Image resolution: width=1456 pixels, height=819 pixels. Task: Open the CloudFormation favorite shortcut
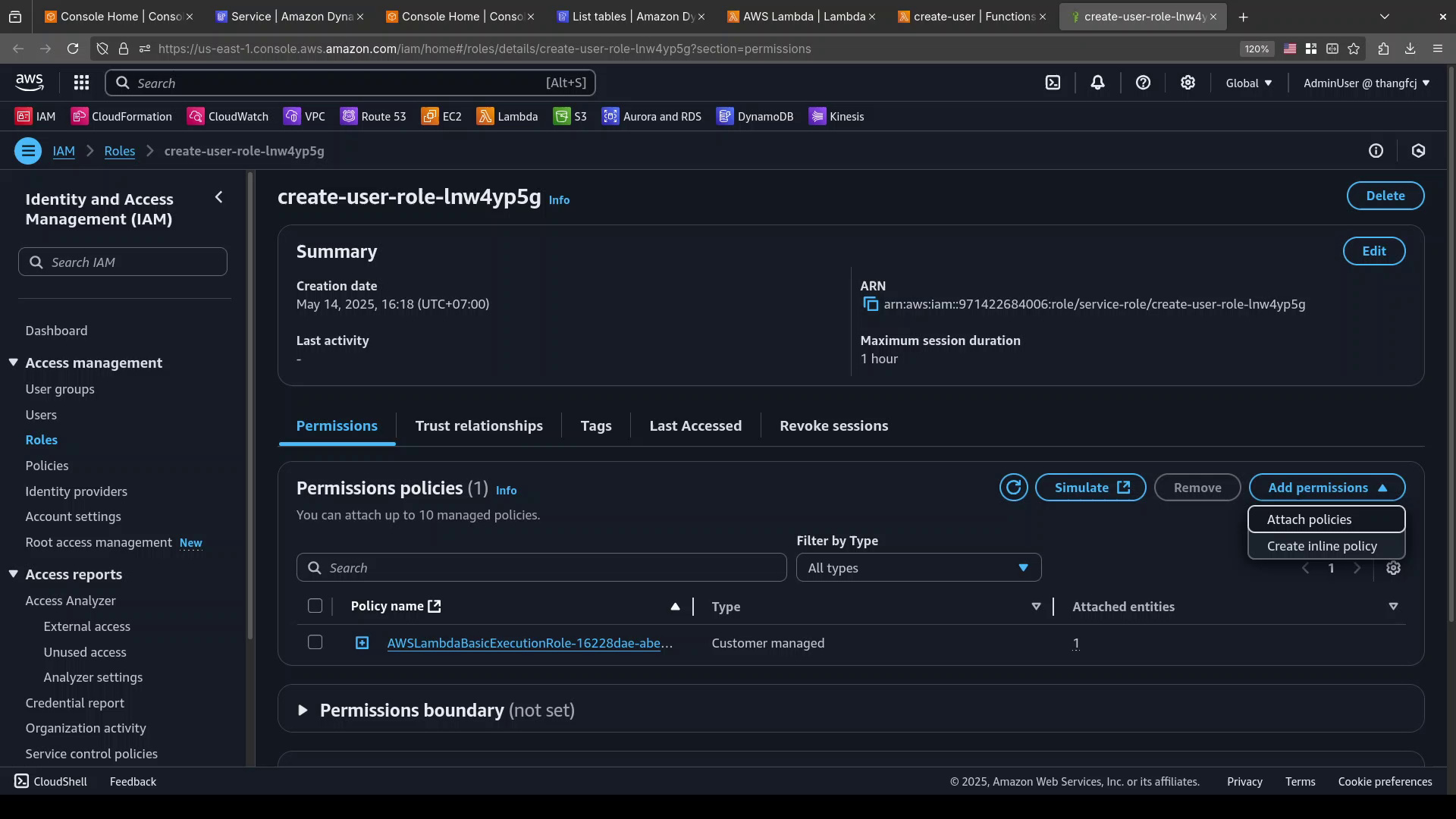121,116
